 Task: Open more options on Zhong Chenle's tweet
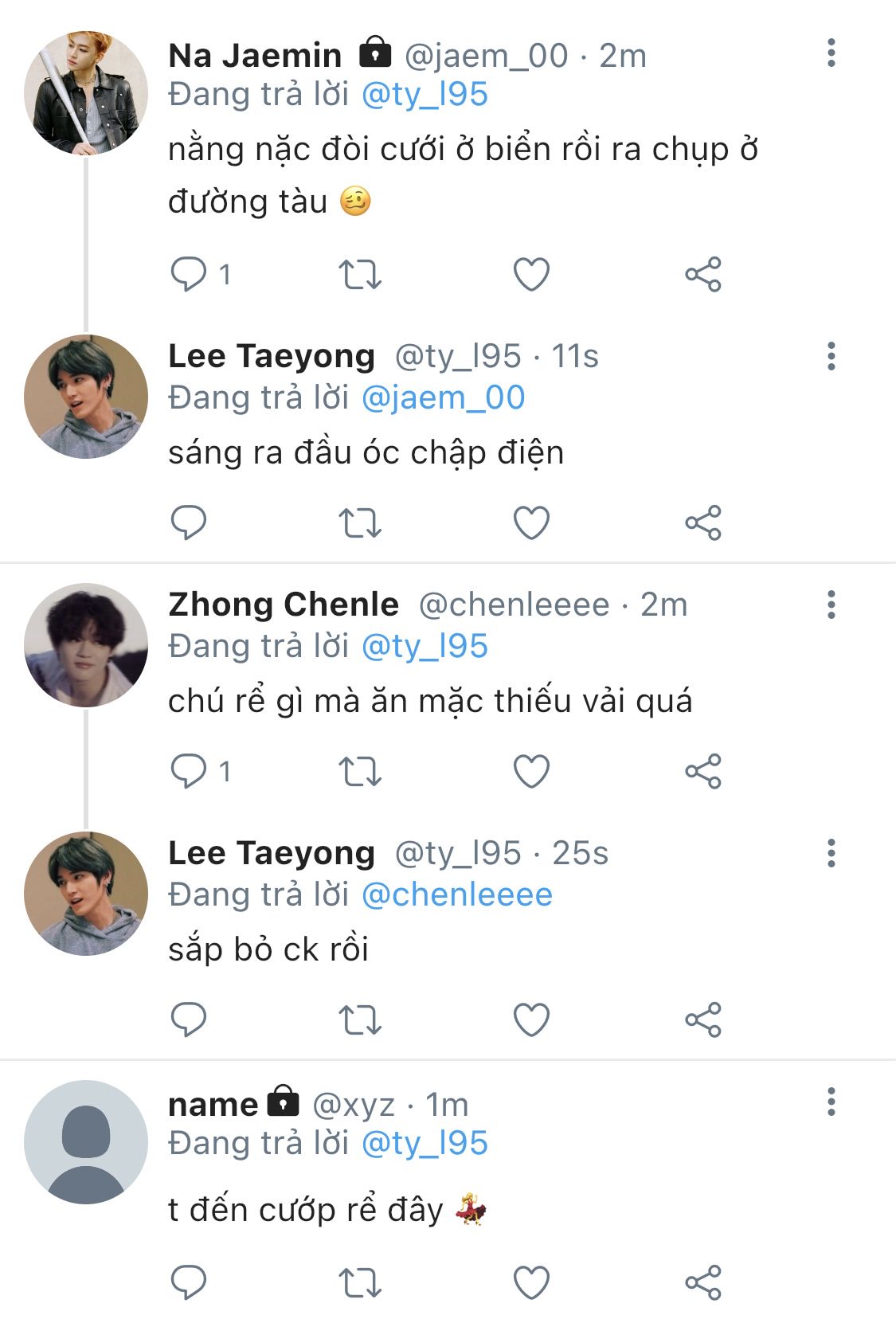pos(831,605)
